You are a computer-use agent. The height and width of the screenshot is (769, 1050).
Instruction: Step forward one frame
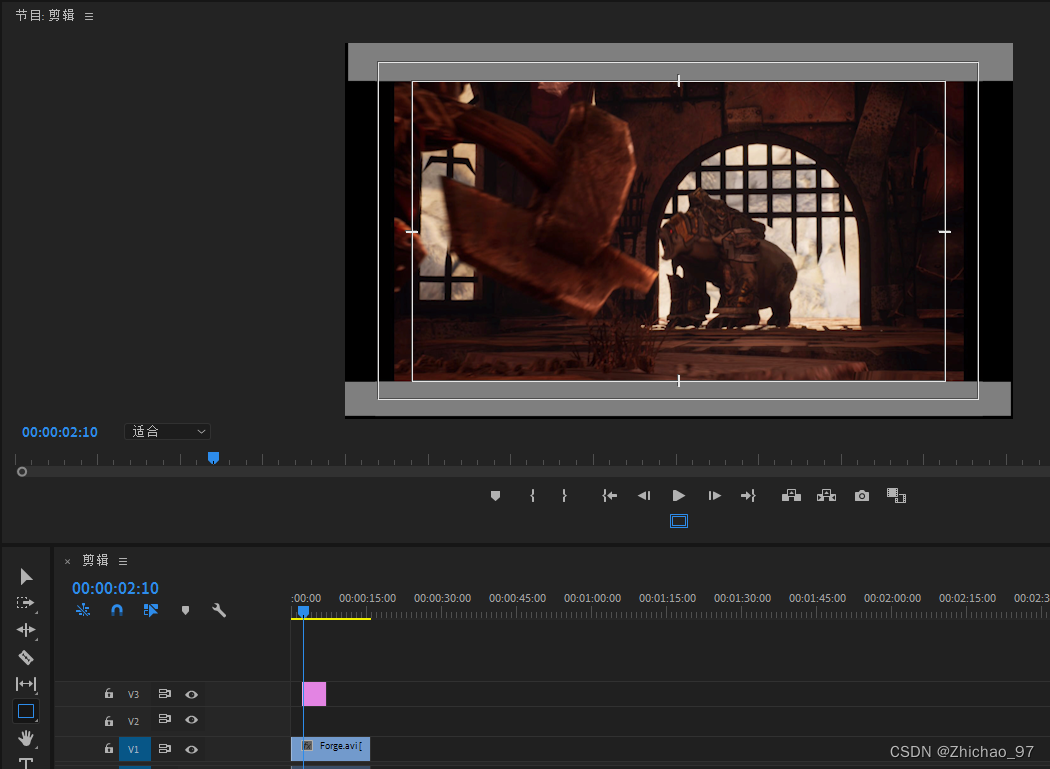(715, 496)
